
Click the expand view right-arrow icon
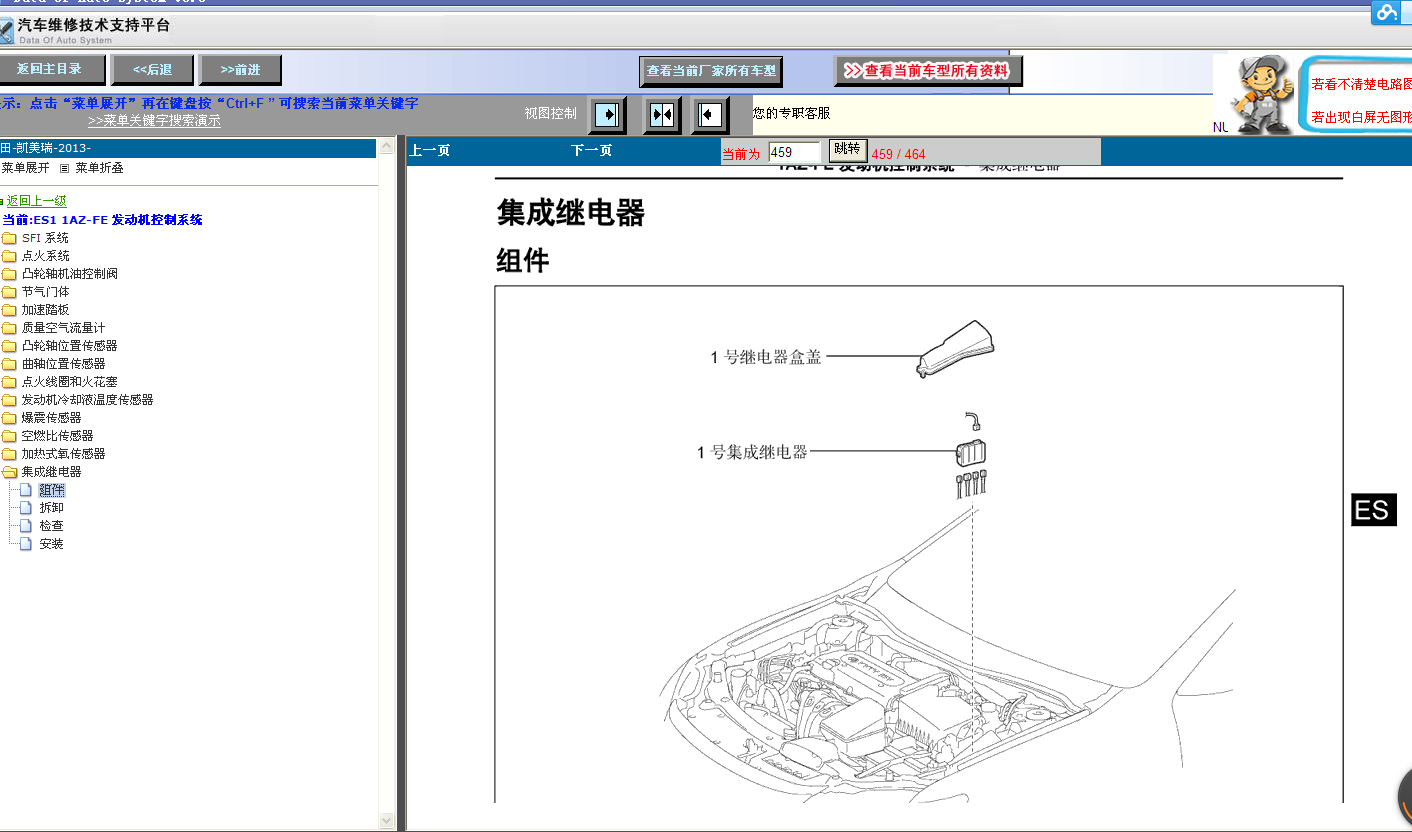coord(607,115)
